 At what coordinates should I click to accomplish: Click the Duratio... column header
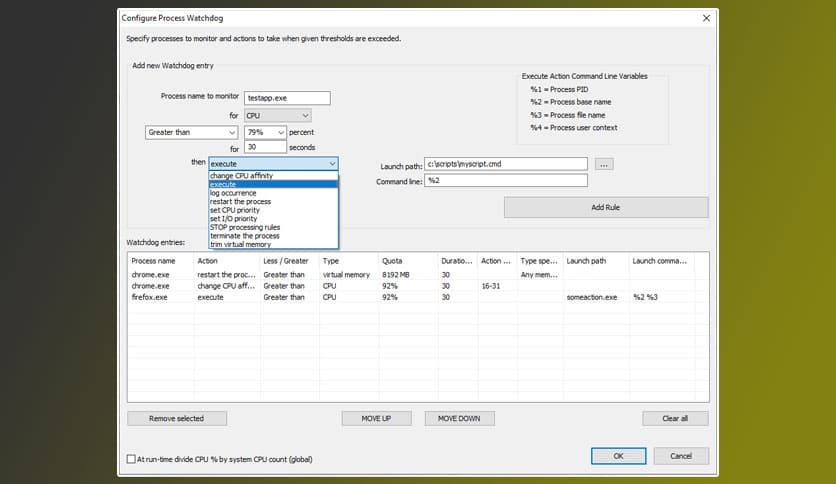(x=457, y=261)
